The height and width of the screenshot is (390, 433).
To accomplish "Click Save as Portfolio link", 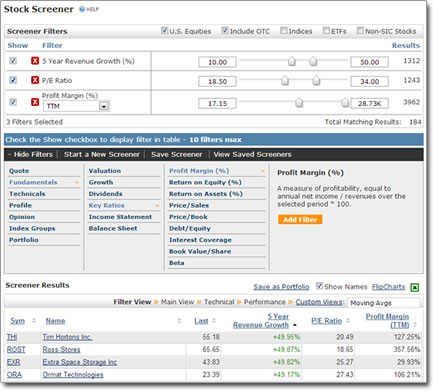I will point(281,287).
